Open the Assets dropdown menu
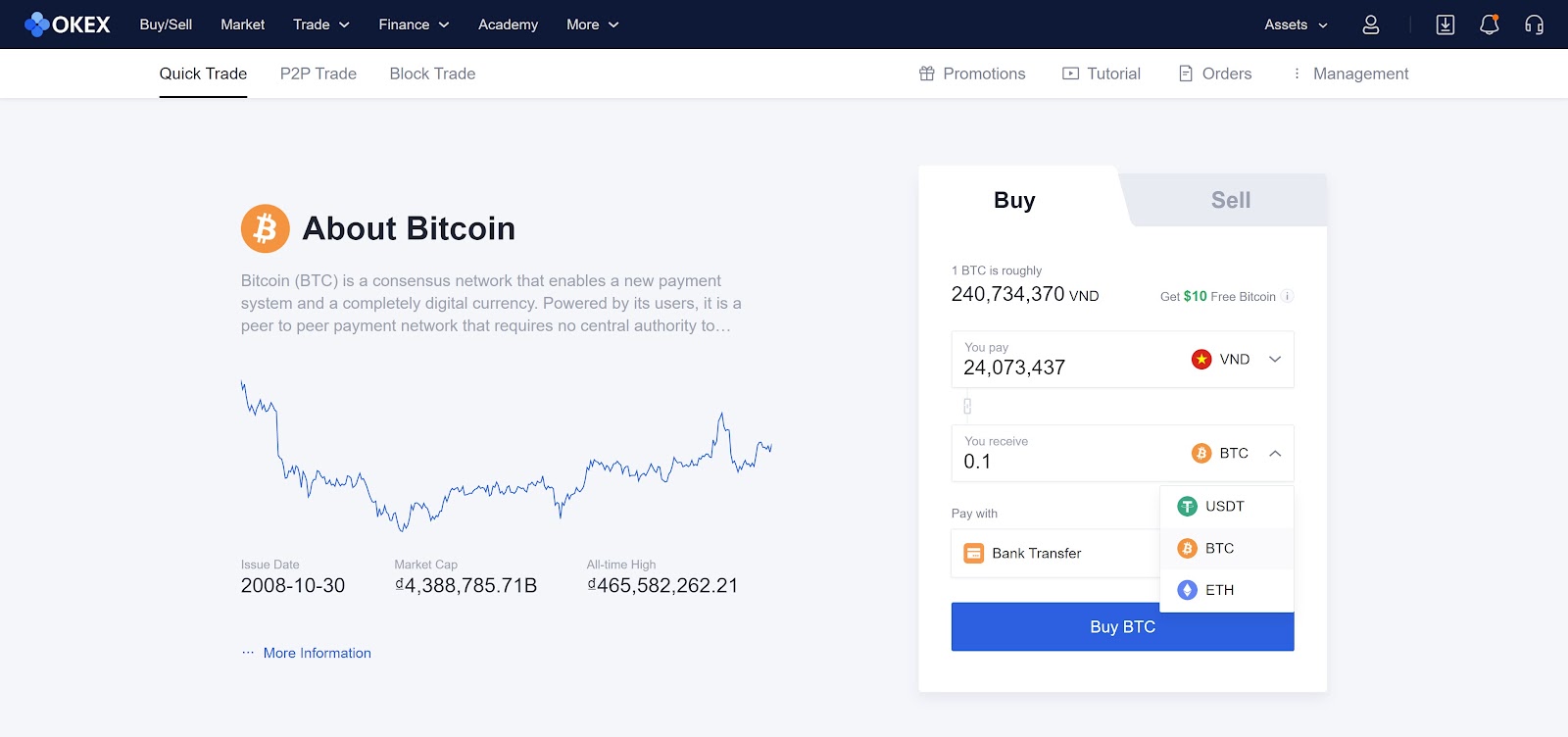Image resolution: width=1568 pixels, height=737 pixels. (x=1296, y=25)
